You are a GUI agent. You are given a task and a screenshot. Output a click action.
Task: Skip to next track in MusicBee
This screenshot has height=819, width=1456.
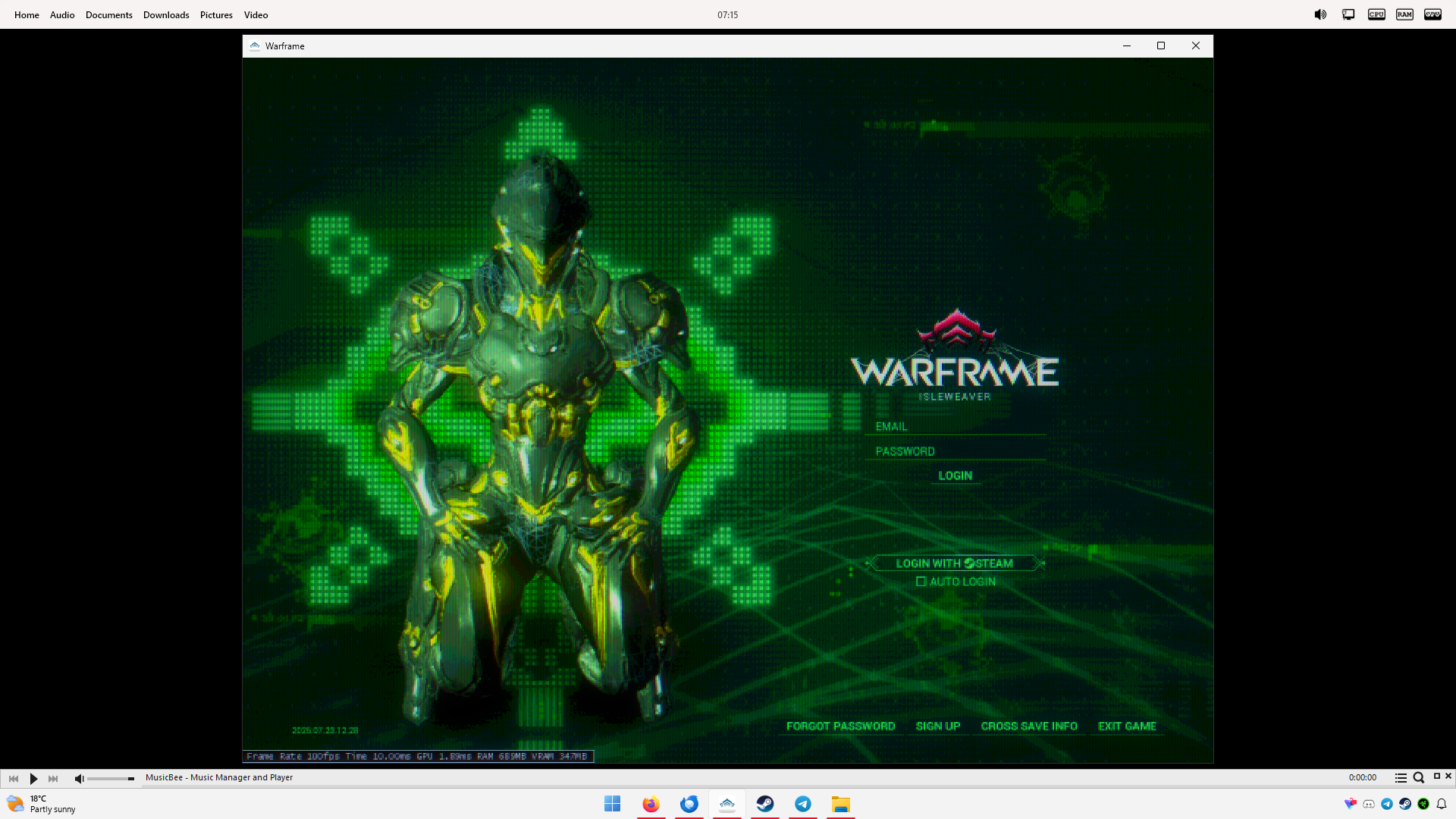[x=53, y=778]
